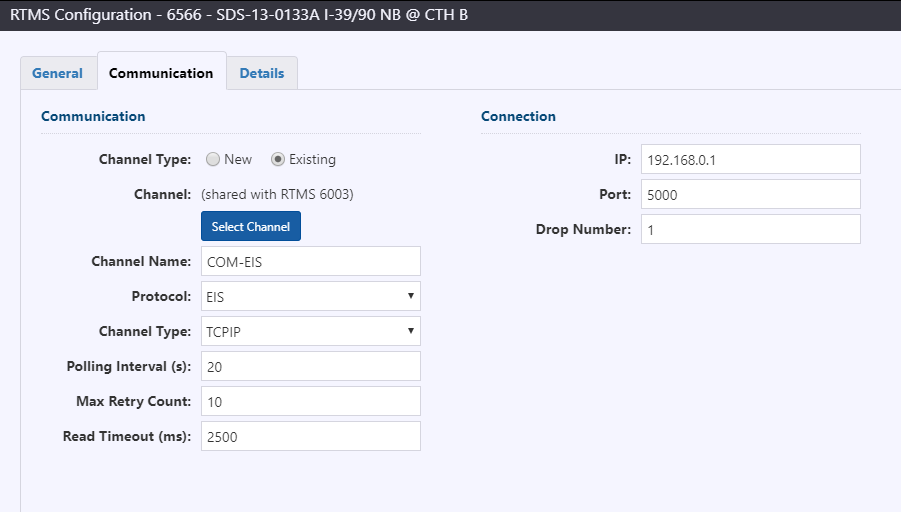The width and height of the screenshot is (901, 512).
Task: Focus the Port field showing 5000
Action: 751,194
